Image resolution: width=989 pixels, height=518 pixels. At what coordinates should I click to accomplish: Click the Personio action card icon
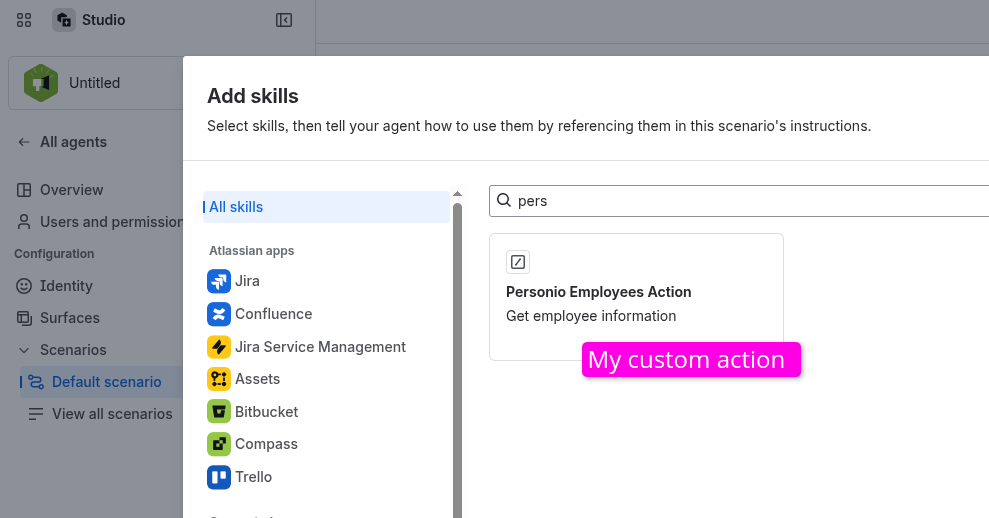[x=518, y=262]
